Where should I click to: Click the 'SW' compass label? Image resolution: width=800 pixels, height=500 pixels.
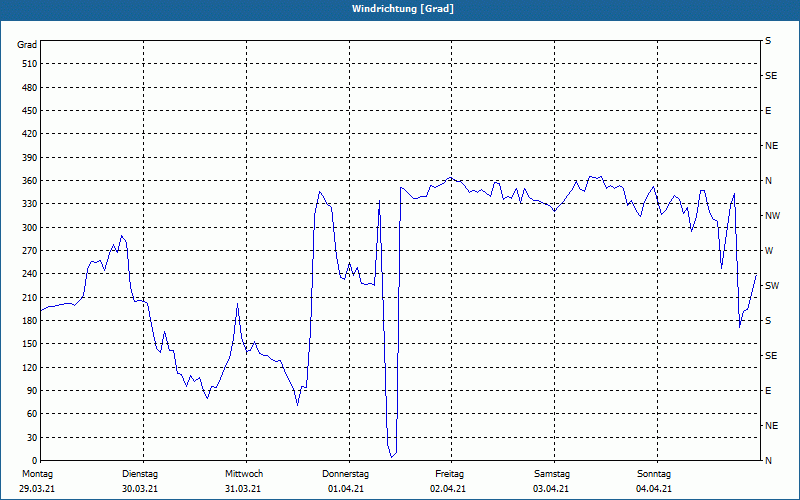point(772,286)
